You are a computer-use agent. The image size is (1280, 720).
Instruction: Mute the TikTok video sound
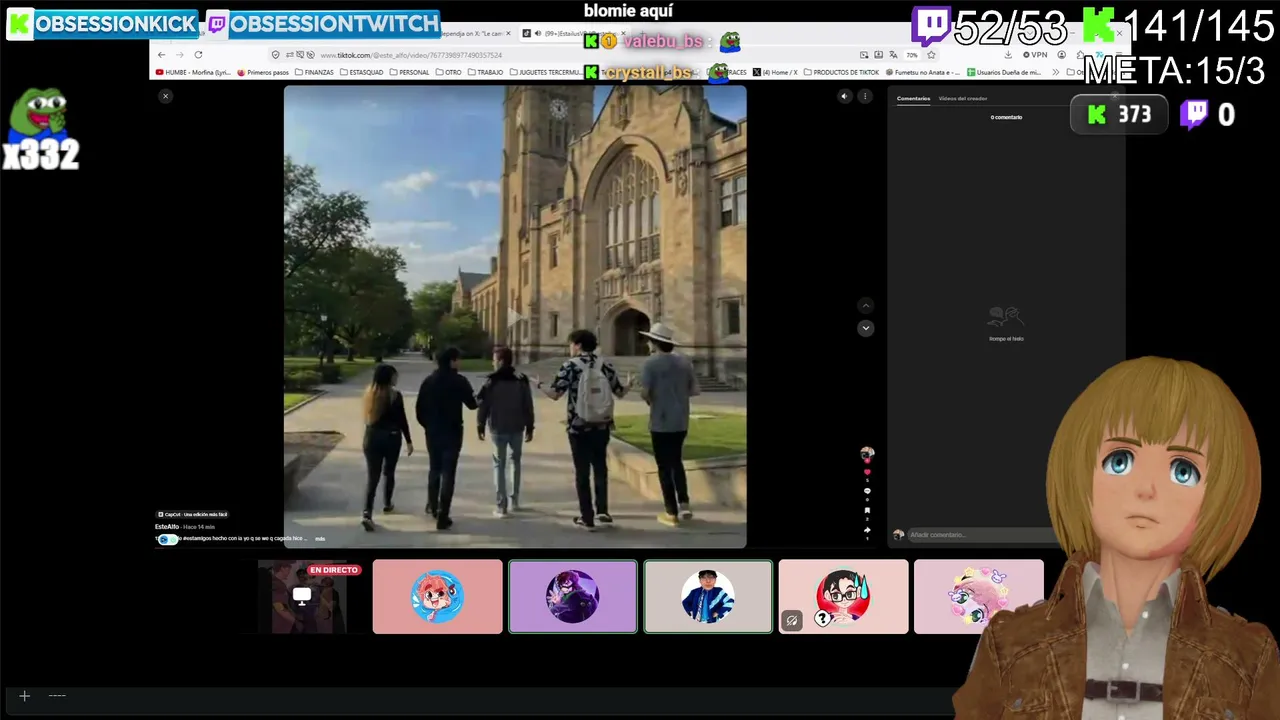click(845, 96)
